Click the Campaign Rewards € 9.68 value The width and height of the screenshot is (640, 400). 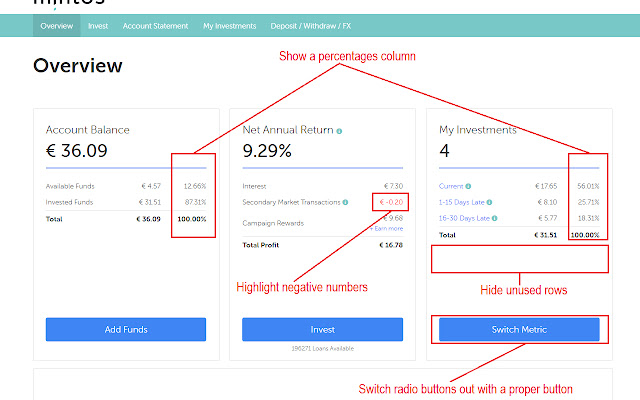(x=393, y=218)
